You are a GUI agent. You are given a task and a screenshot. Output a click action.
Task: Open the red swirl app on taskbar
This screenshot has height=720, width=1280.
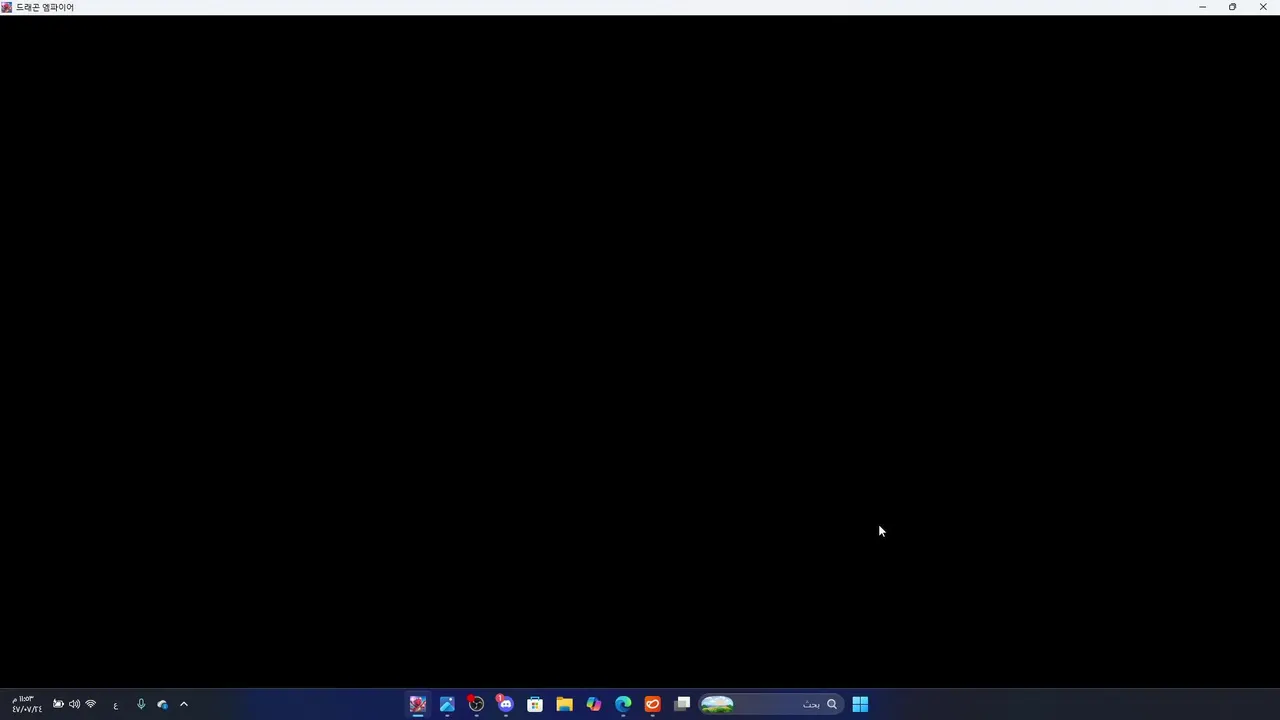coord(653,704)
